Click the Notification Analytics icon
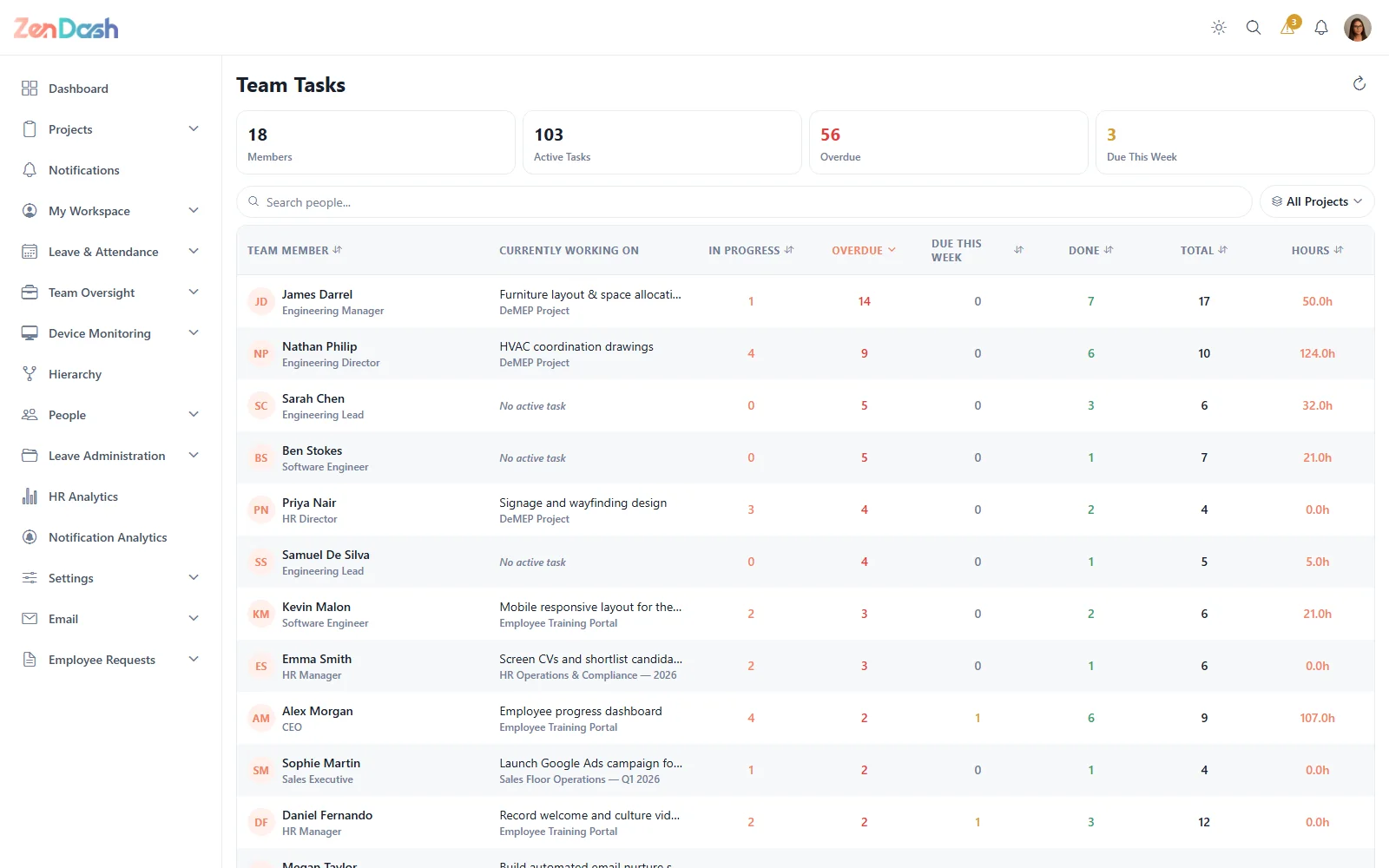The height and width of the screenshot is (868, 1389). [30, 537]
